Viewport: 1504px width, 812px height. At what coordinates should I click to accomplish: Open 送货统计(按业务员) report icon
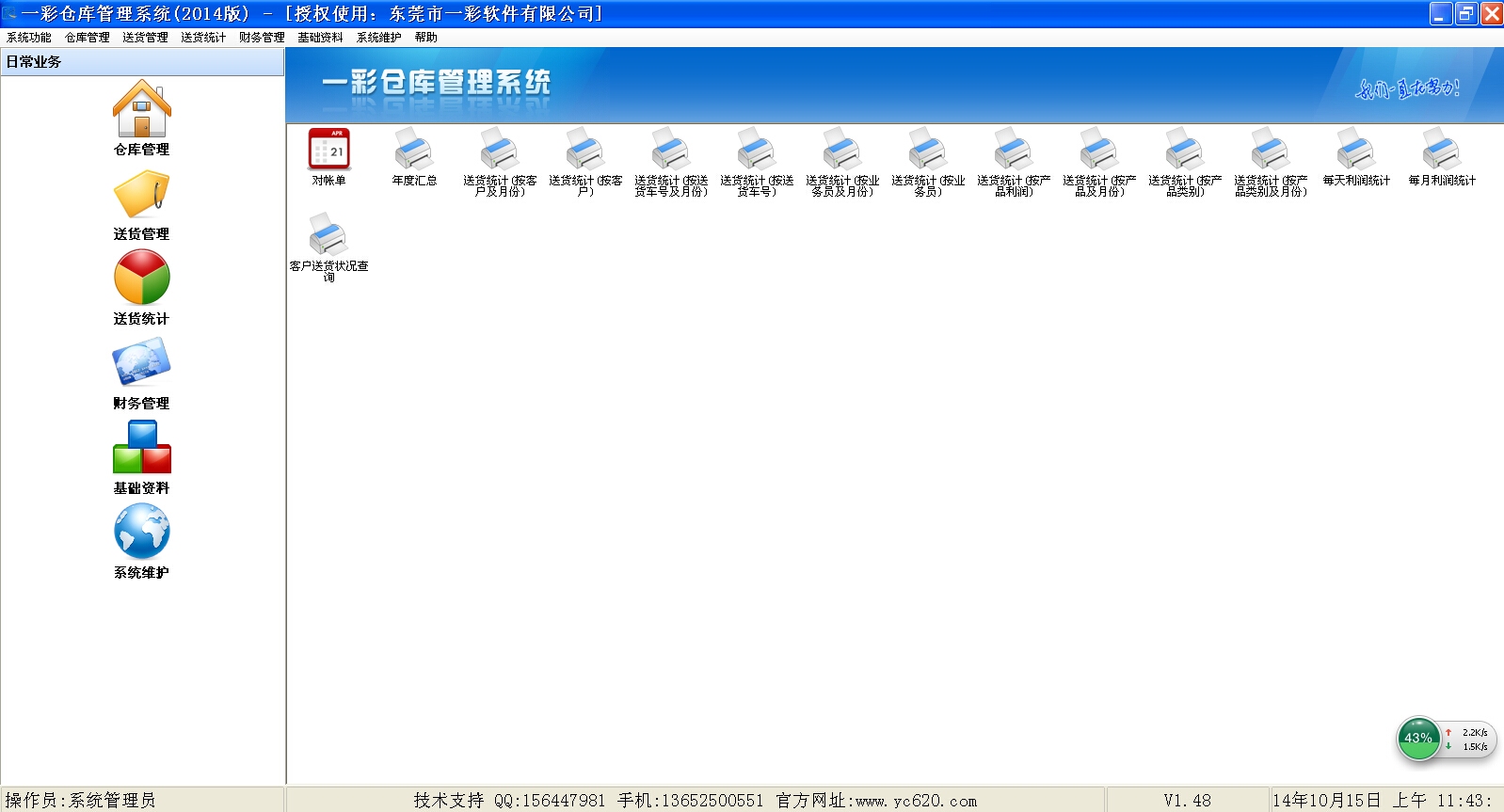[x=928, y=150]
